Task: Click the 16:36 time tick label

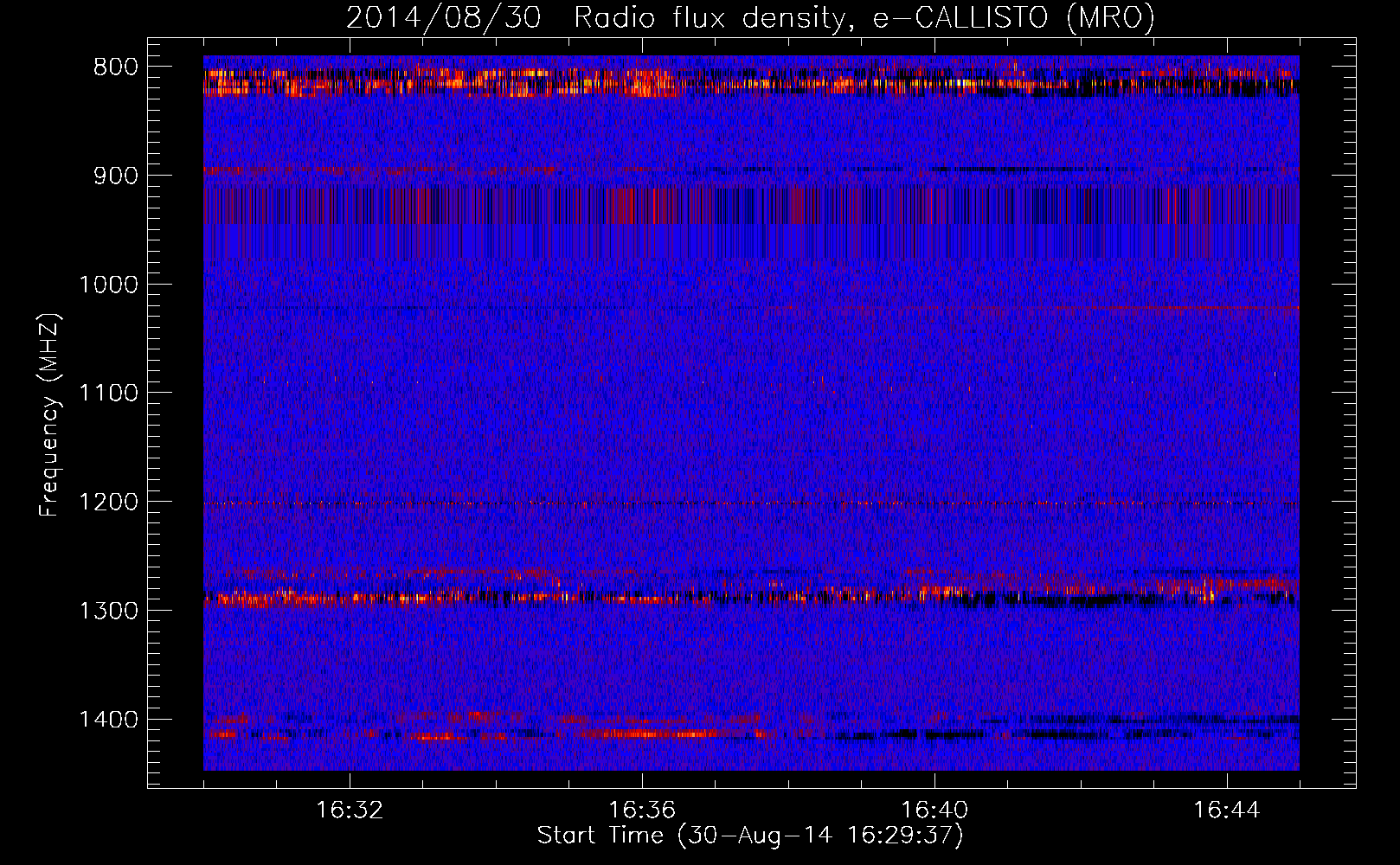Action: (x=642, y=811)
